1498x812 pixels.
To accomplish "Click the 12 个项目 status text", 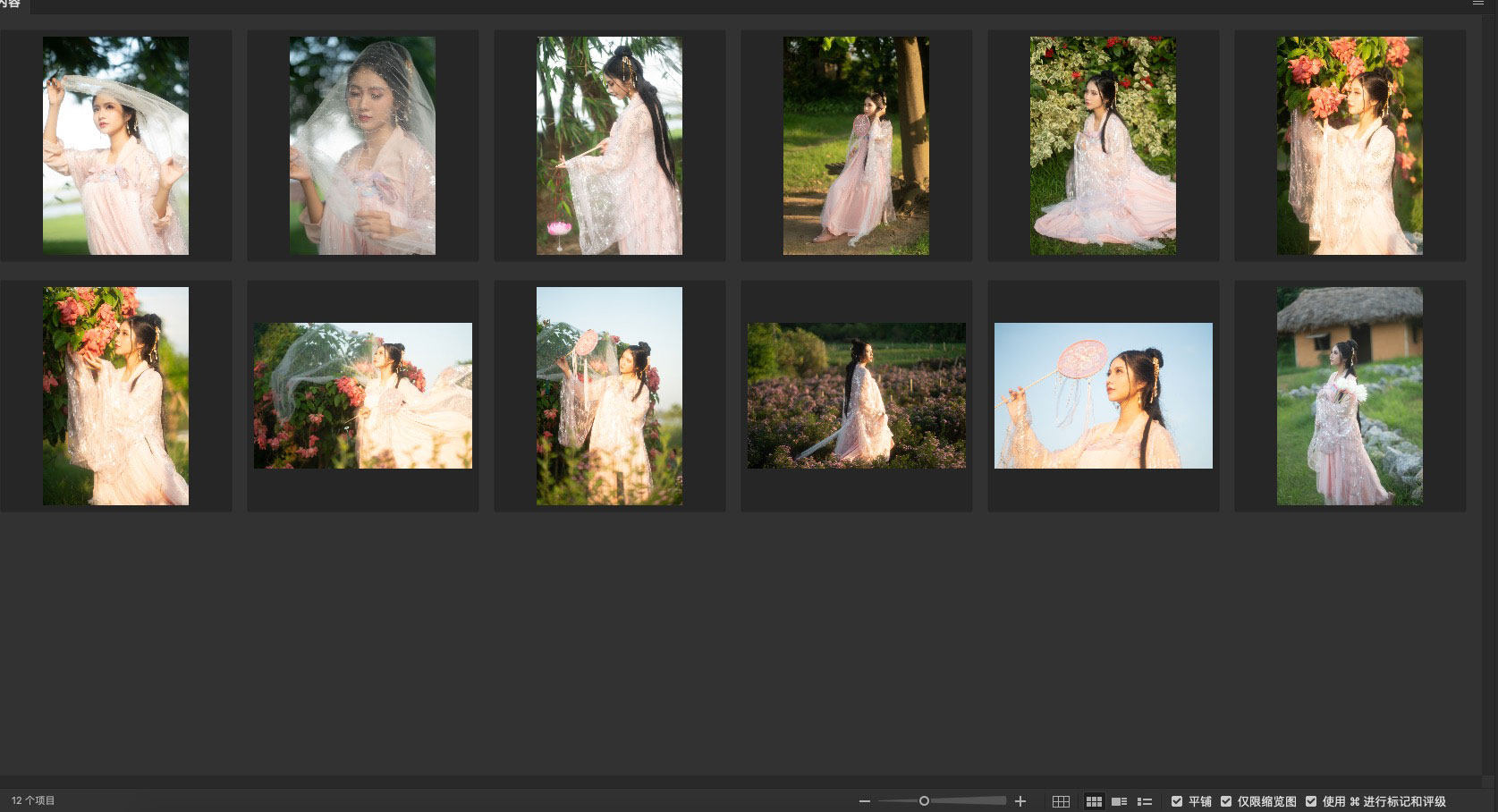I will (33, 801).
